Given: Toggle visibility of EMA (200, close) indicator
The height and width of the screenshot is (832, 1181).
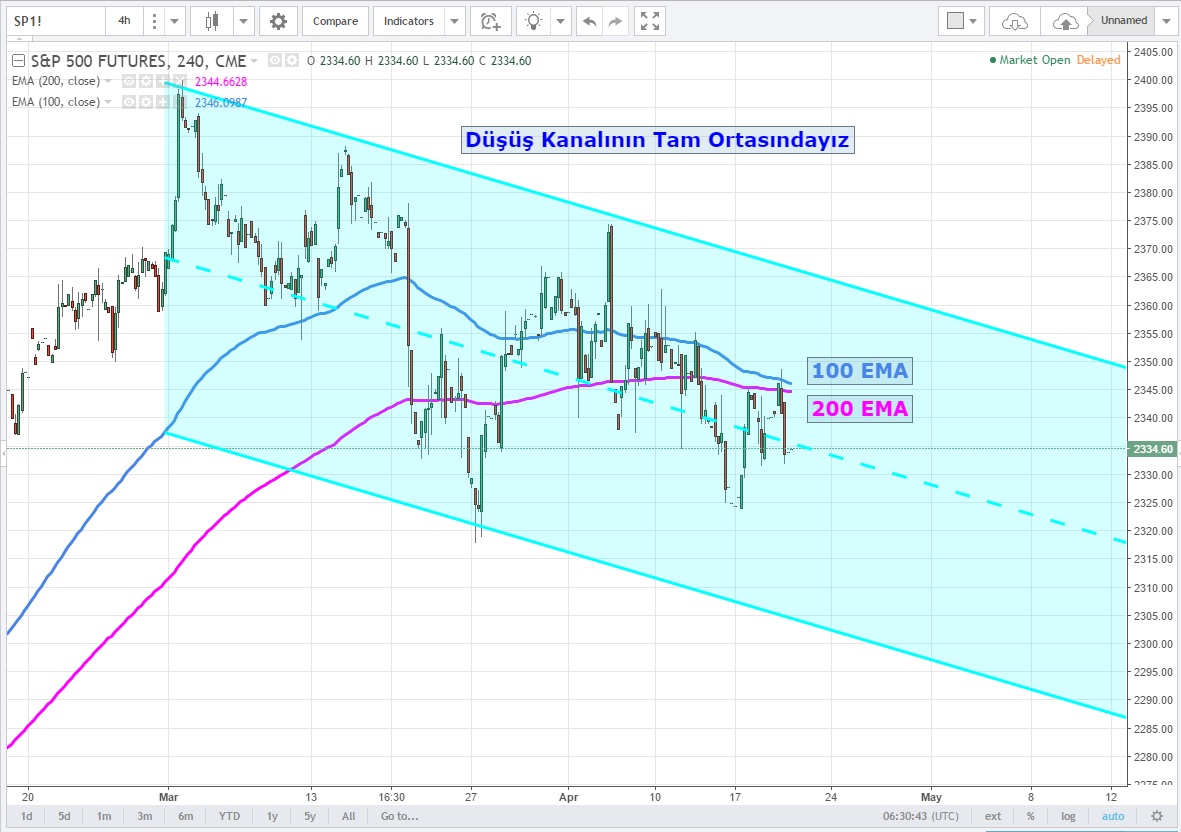Looking at the screenshot, I should pos(128,81).
